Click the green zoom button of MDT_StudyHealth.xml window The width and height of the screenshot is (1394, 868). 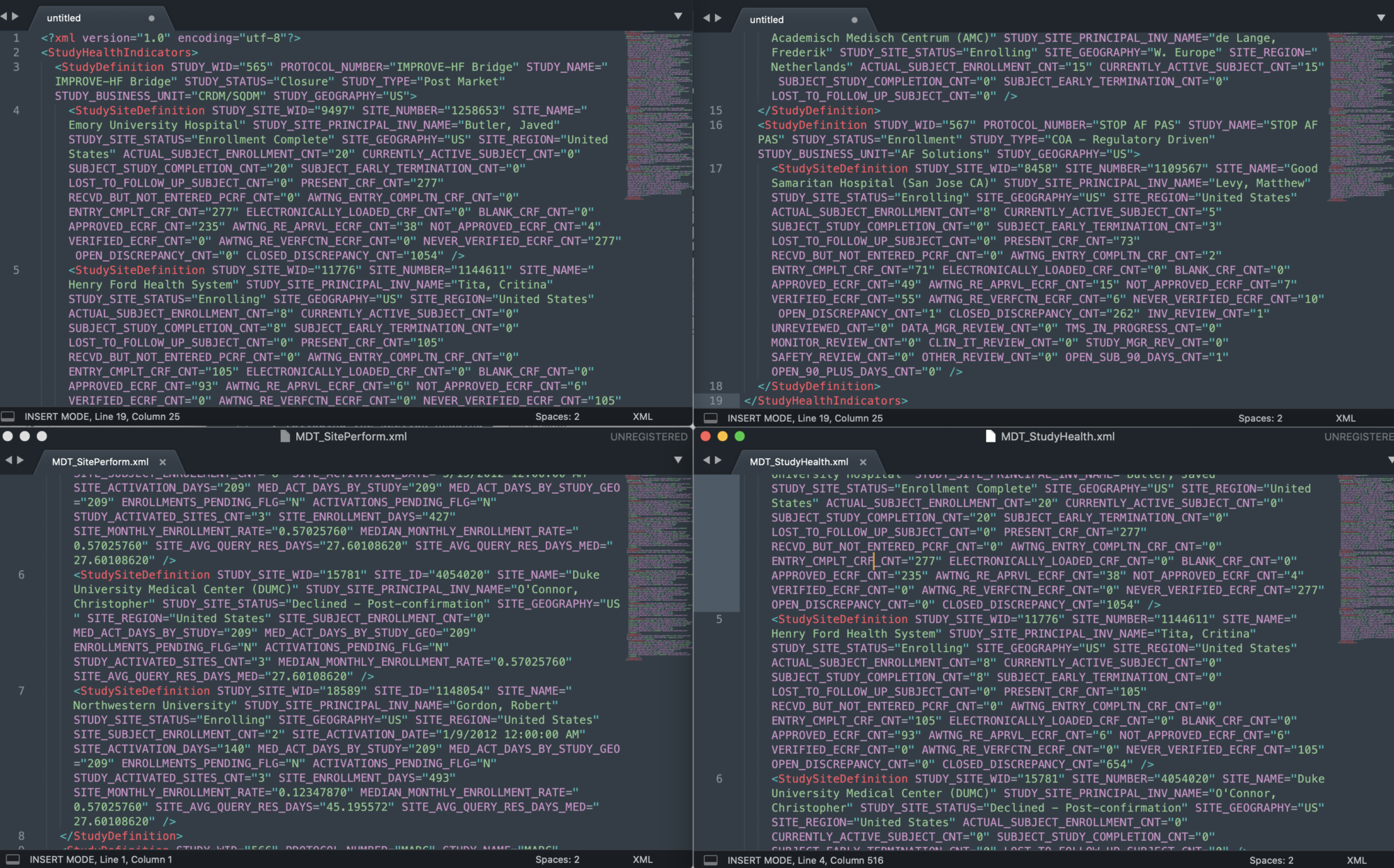click(x=740, y=436)
